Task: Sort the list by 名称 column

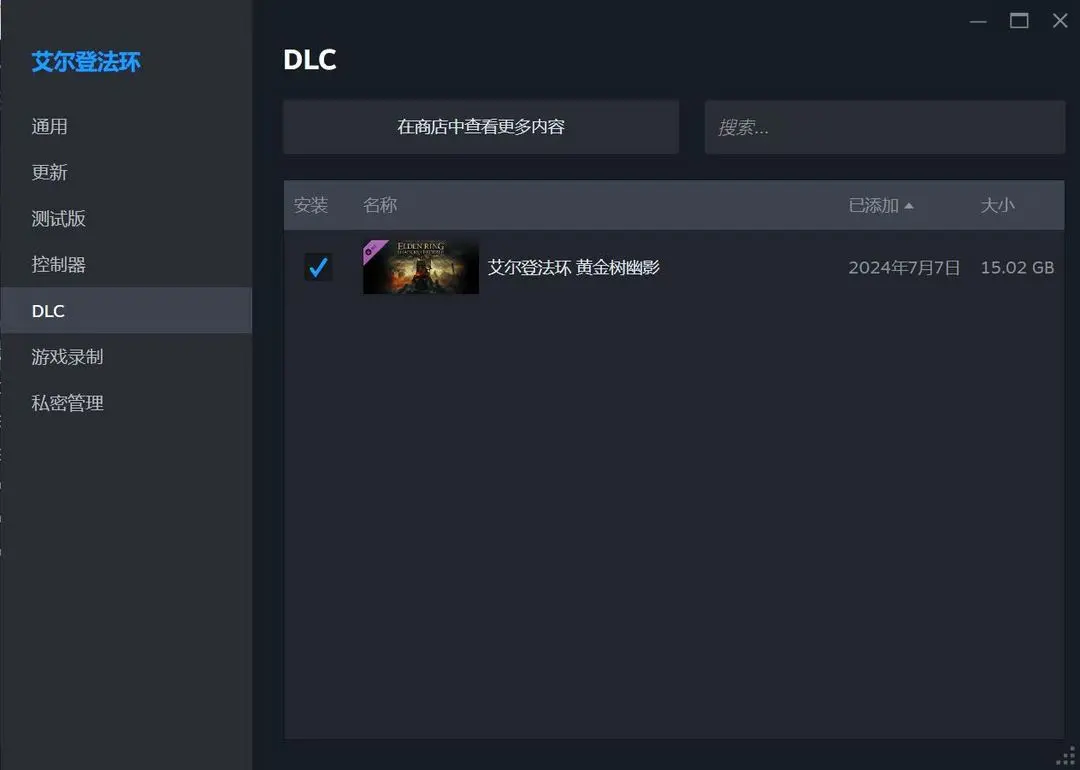Action: point(380,205)
